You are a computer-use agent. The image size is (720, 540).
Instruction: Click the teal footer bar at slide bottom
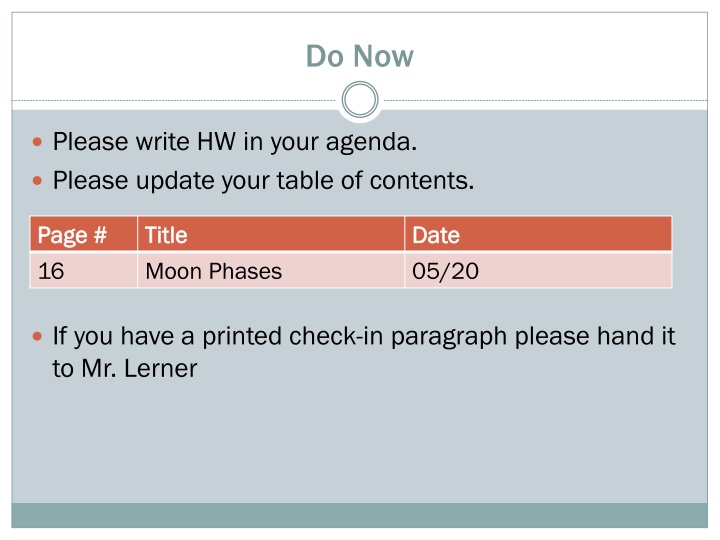[x=360, y=515]
